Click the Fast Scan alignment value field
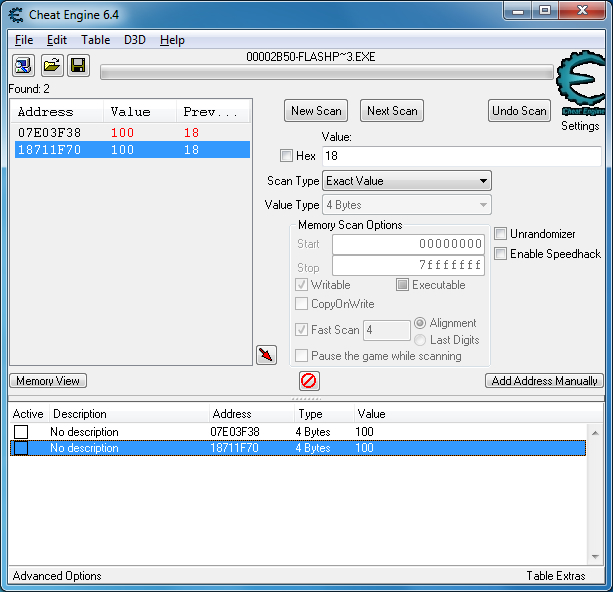Viewport: 613px width, 592px height. [x=387, y=330]
